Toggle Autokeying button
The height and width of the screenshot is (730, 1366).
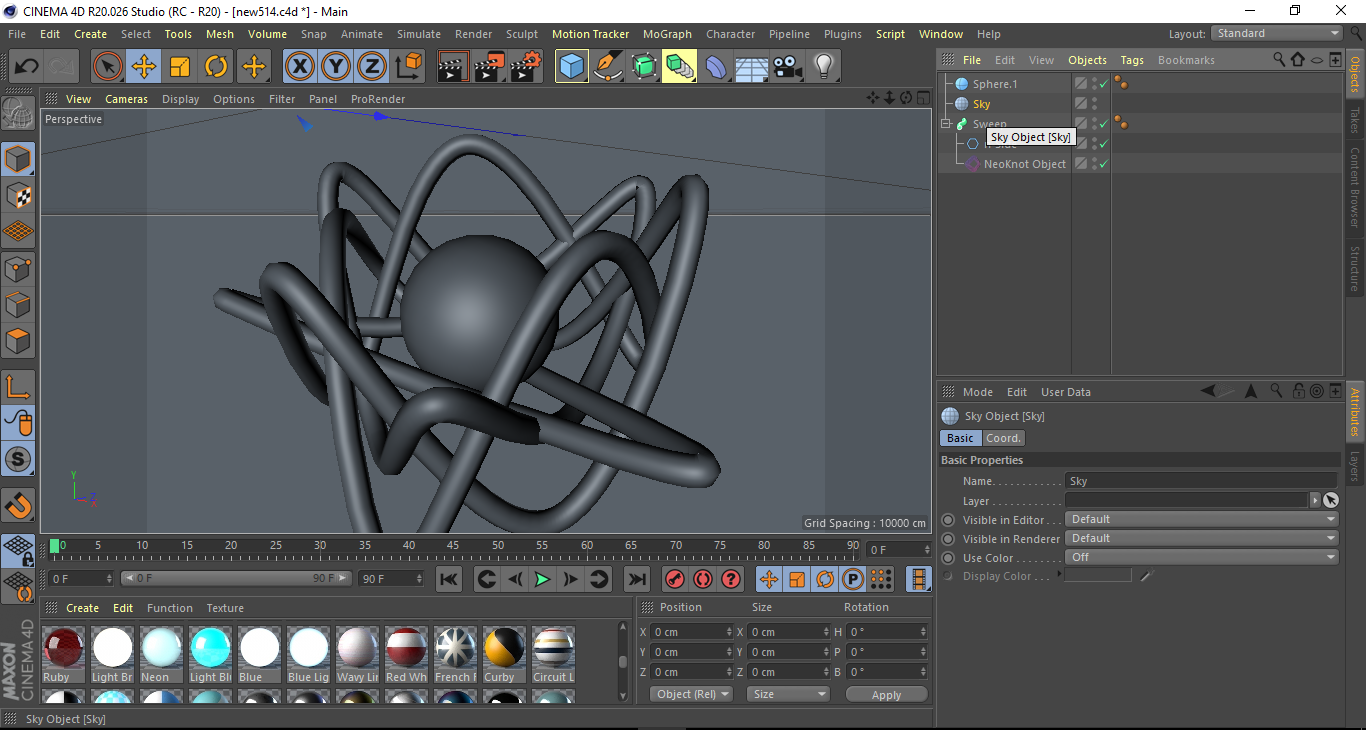703,579
